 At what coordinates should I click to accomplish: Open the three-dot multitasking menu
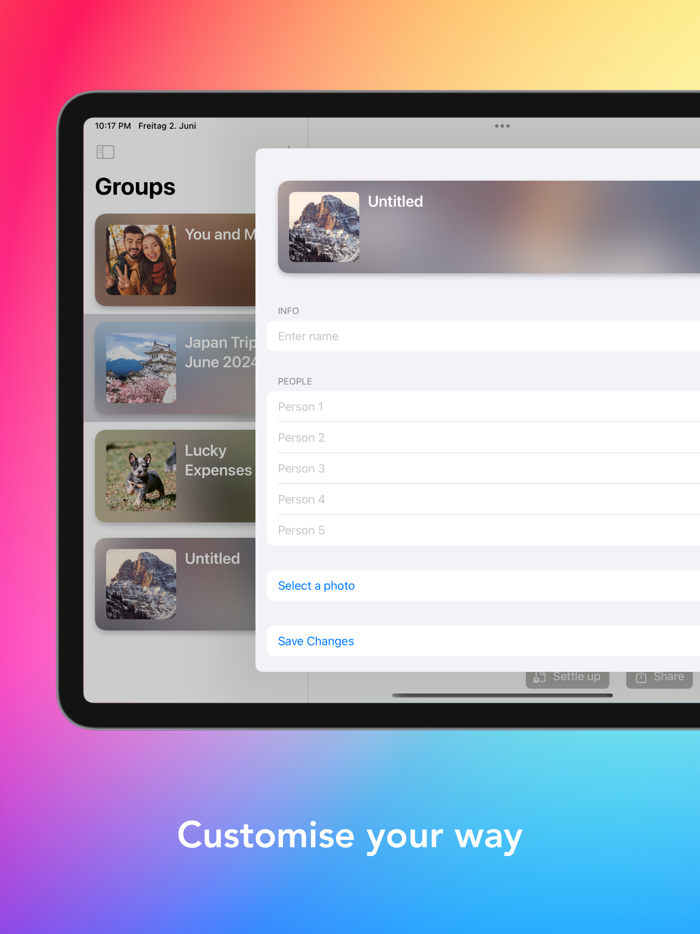[502, 126]
